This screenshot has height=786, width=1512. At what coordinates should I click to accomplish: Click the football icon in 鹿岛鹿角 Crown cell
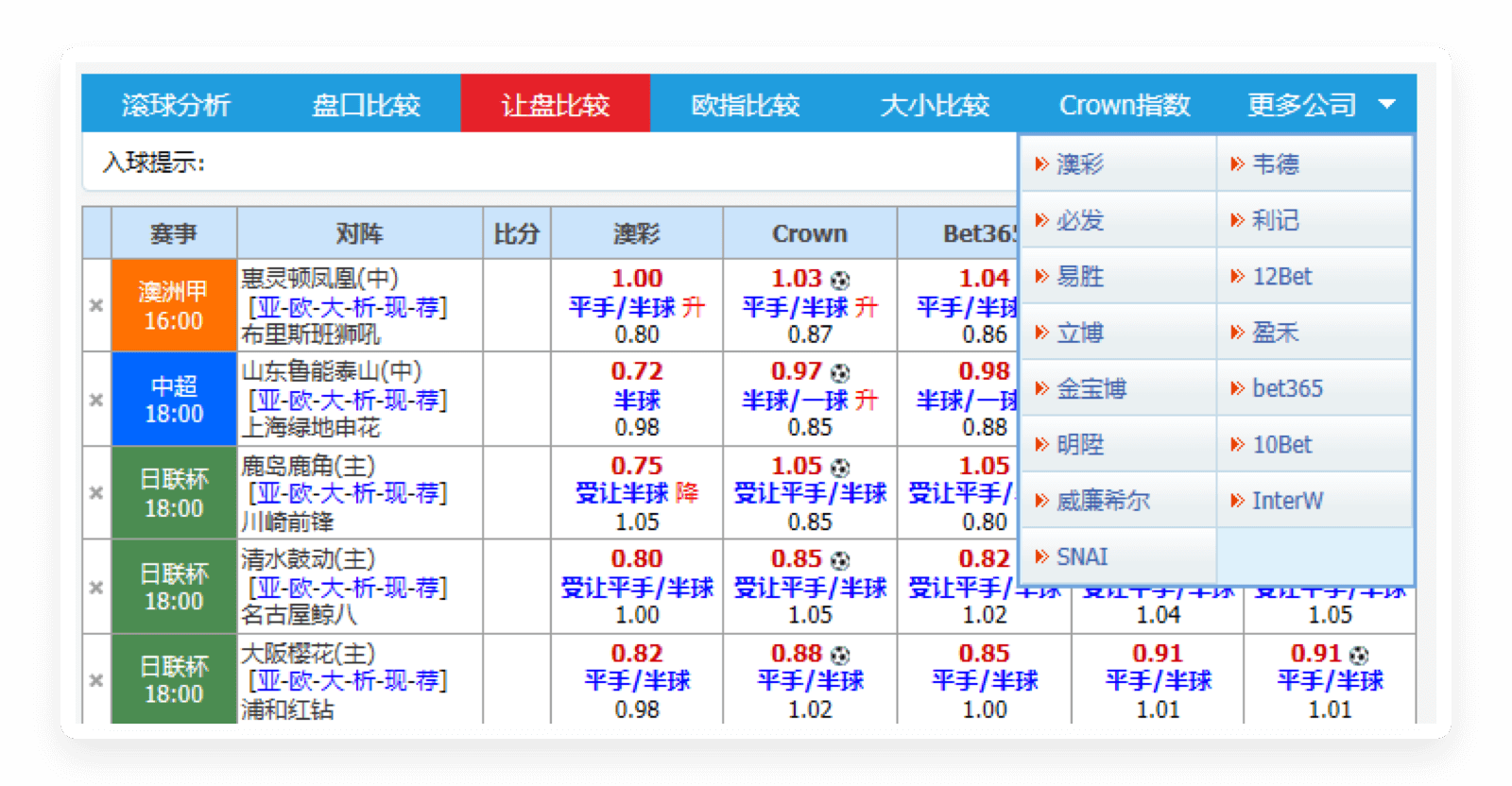(x=840, y=468)
